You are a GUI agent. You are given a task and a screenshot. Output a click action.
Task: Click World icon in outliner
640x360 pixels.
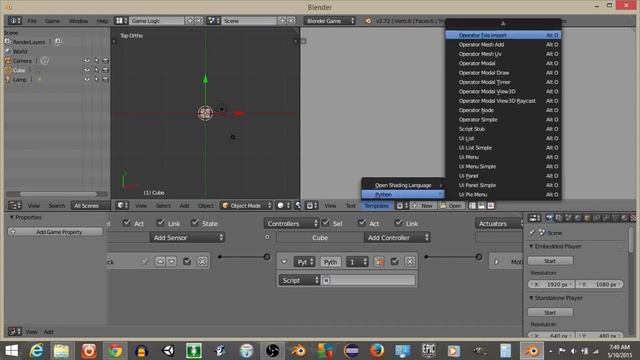8,51
